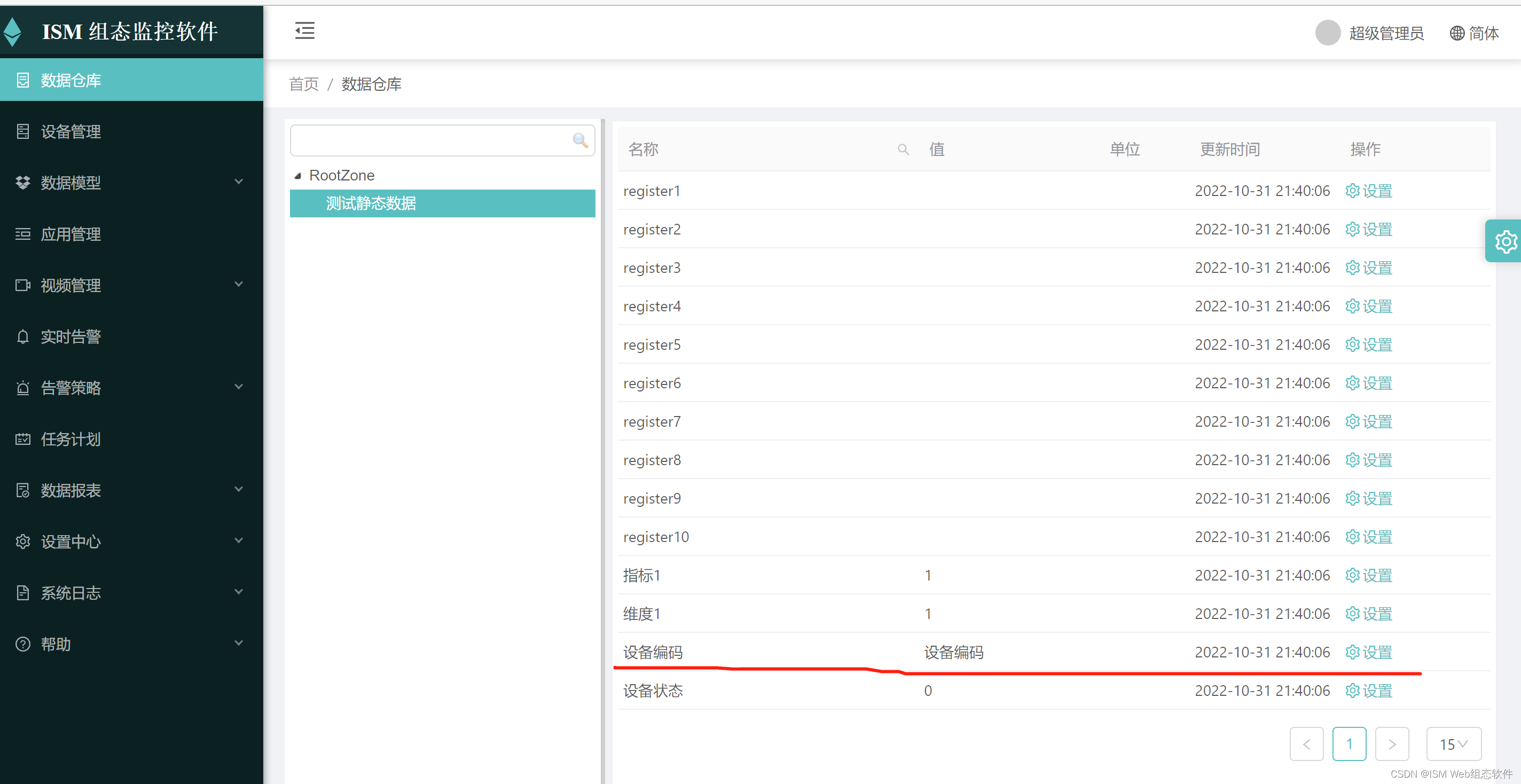Click the 告警策略 alarm icon
The image size is (1521, 784).
[x=22, y=388]
